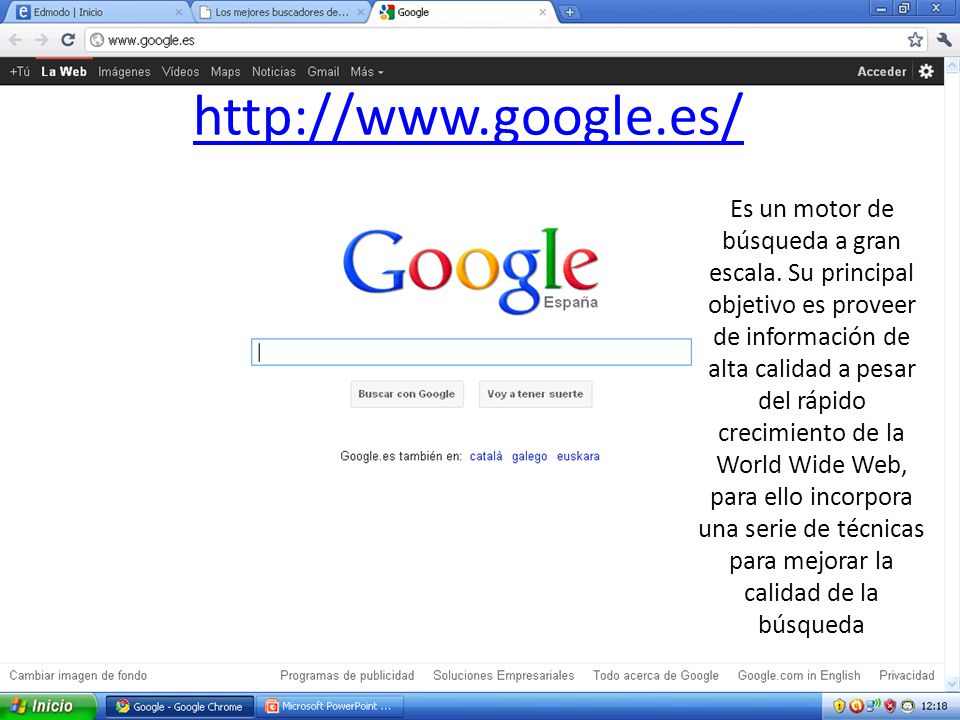960x720 pixels.
Task: Click the browser forward arrow
Action: pos(42,40)
